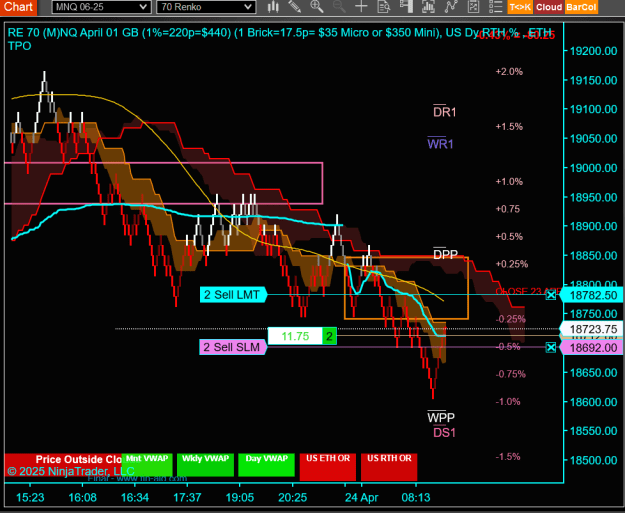Click the Wkly VWAP status box
Screen dimensions: 625x513
tap(205, 464)
